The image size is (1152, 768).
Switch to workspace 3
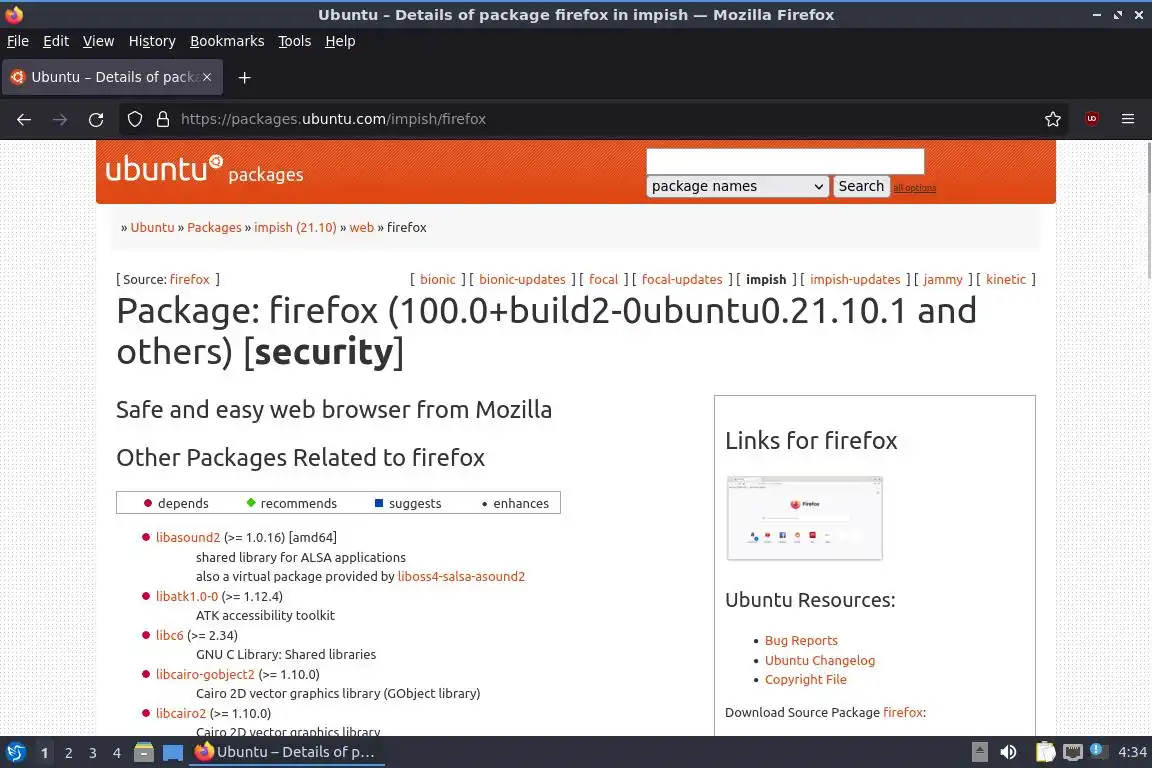[x=93, y=753]
